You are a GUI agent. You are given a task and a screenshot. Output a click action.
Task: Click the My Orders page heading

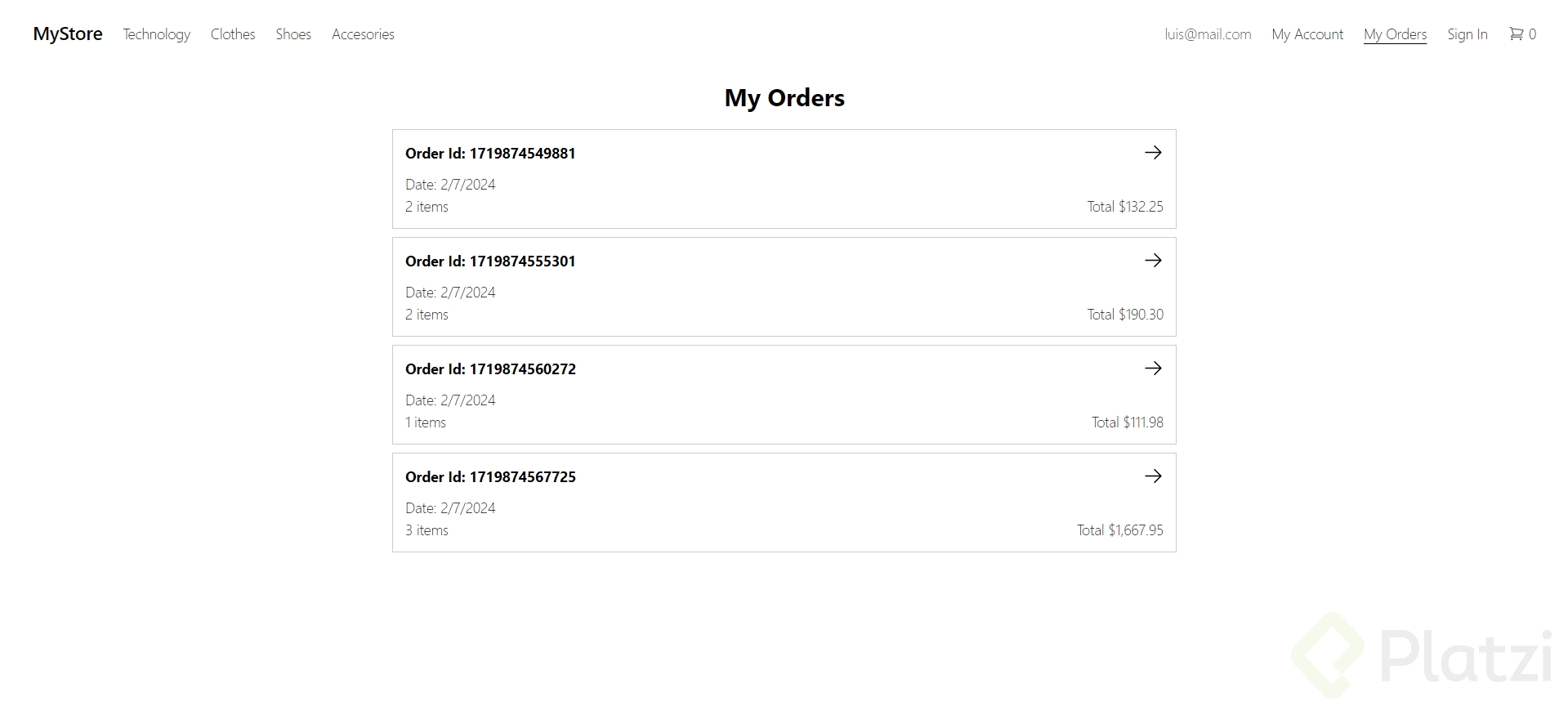784,98
